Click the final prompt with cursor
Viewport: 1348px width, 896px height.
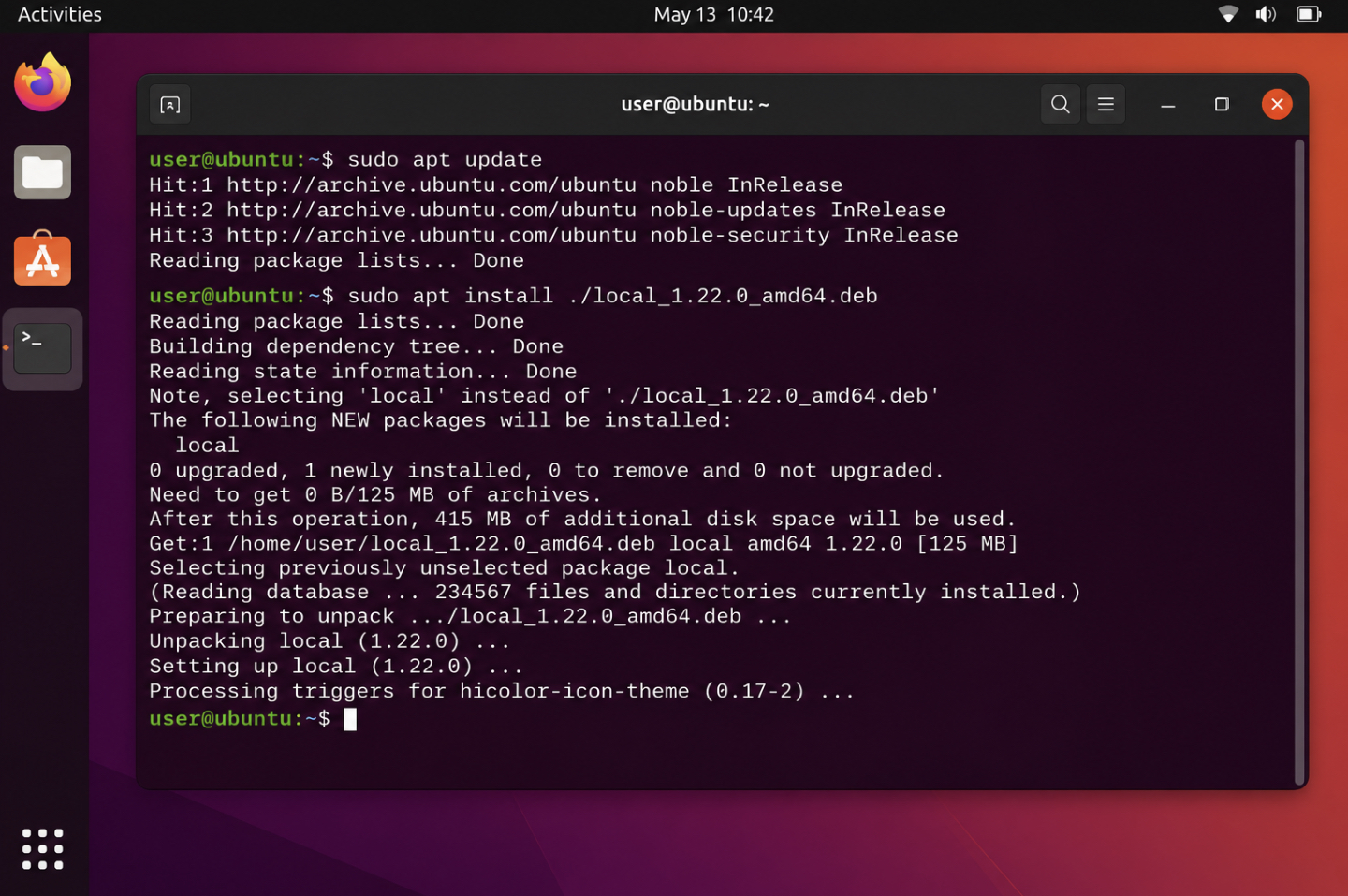253,719
